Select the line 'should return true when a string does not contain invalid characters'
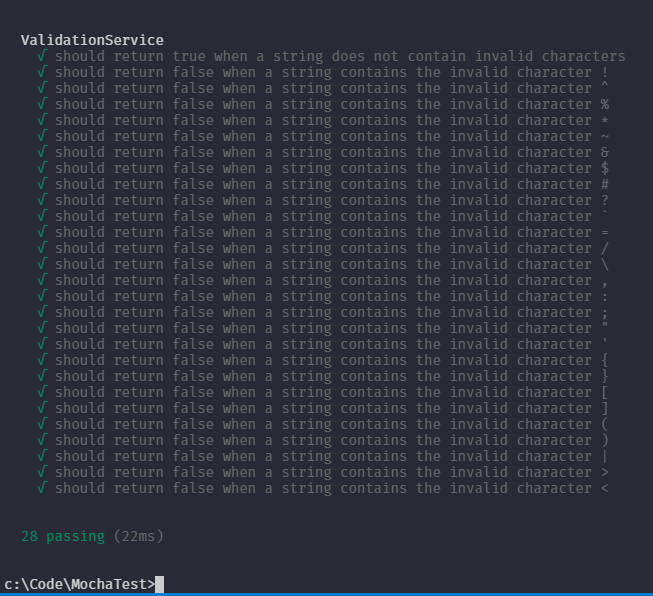Viewport: 653px width, 596px height. 331,56
